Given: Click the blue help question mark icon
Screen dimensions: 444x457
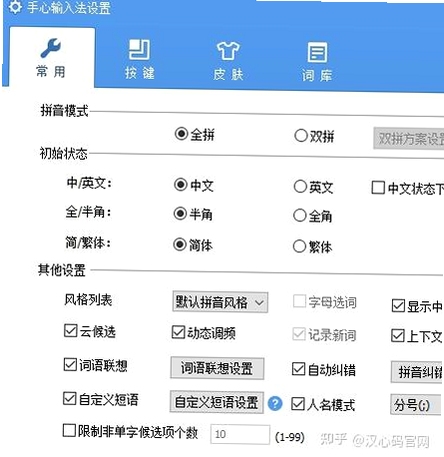Looking at the screenshot, I should point(275,404).
